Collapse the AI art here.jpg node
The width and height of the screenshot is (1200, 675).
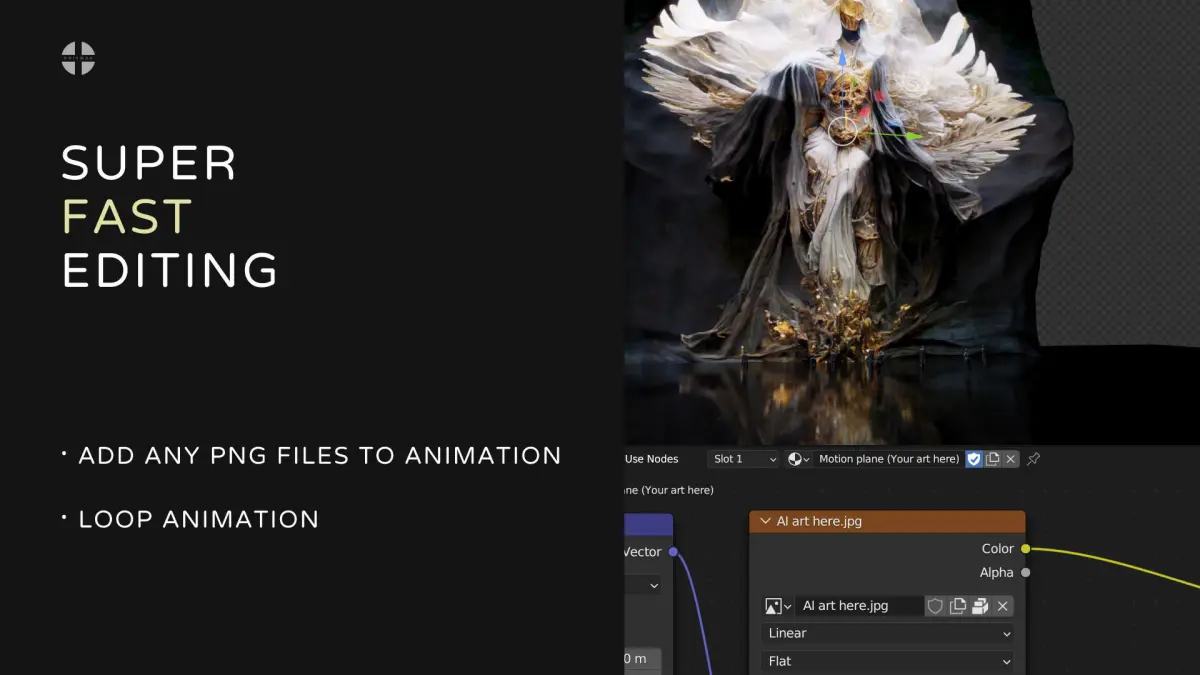pyautogui.click(x=765, y=521)
